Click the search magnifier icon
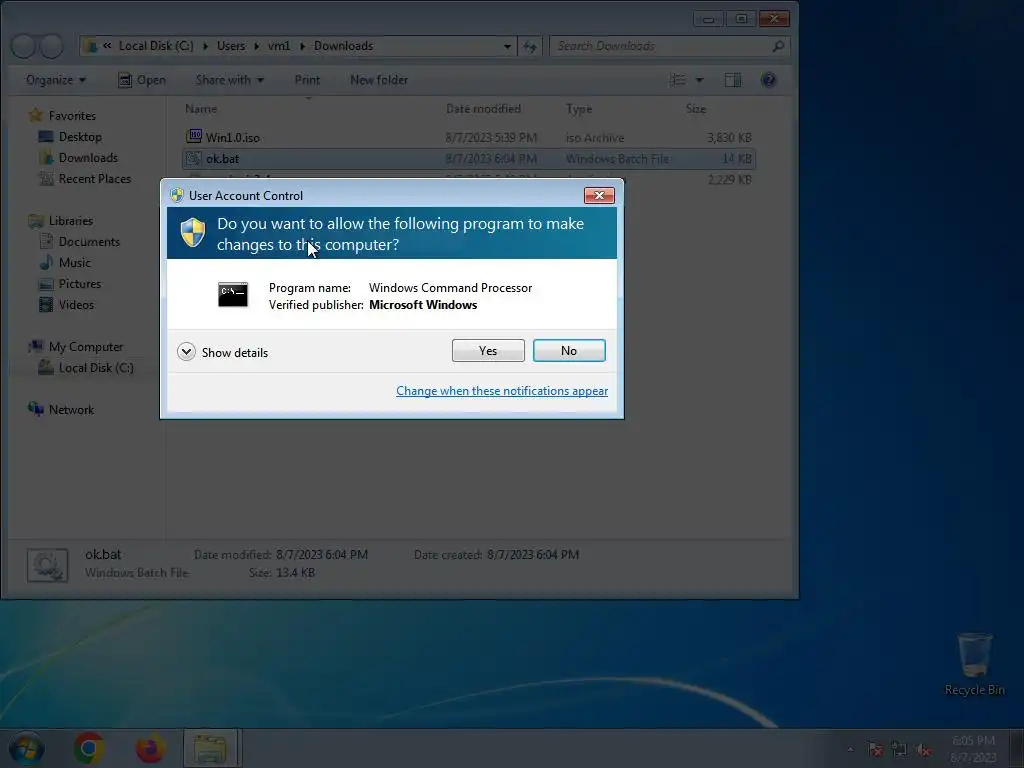The width and height of the screenshot is (1024, 768). tap(778, 46)
